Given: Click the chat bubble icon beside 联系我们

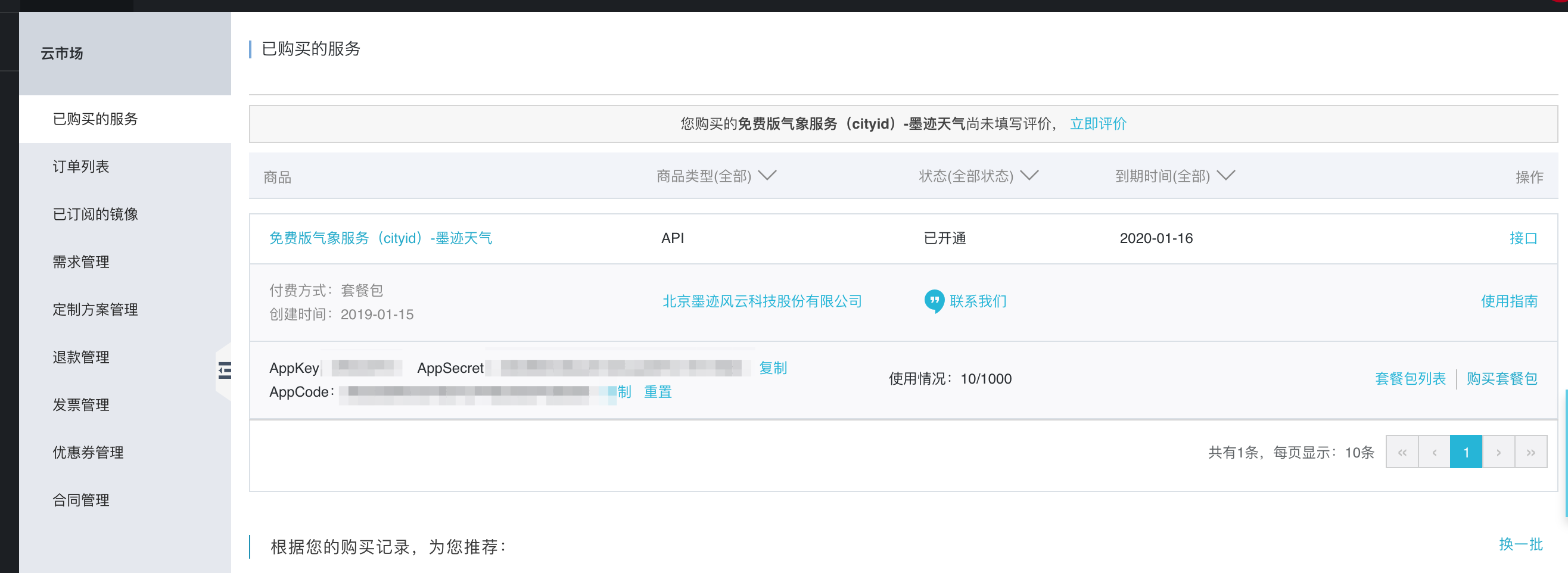Looking at the screenshot, I should (933, 300).
